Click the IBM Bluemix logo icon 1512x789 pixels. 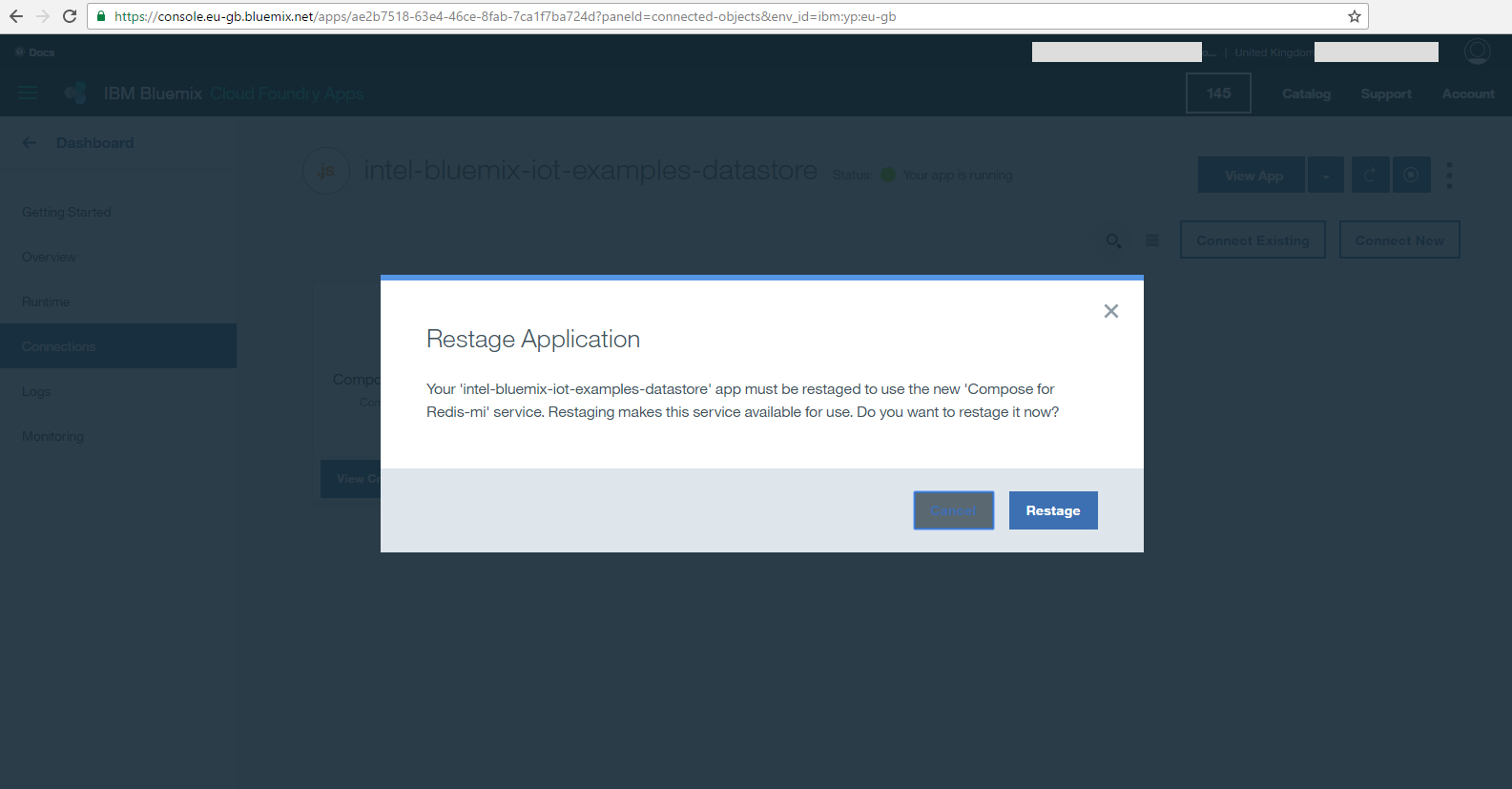[x=76, y=93]
